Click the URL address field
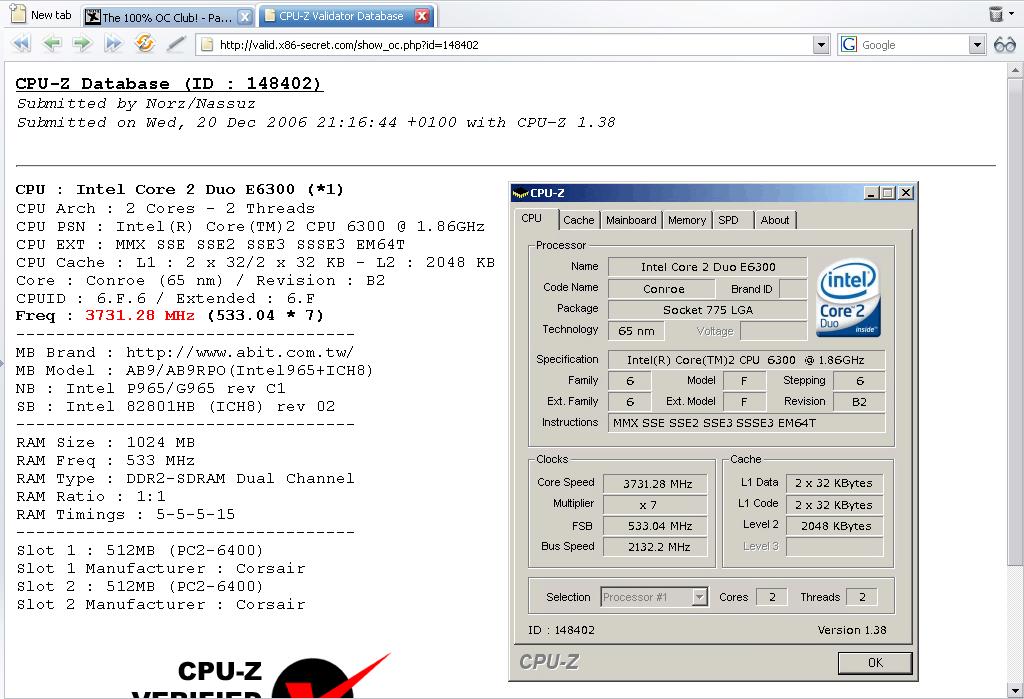Viewport: 1024px width, 699px height. (x=513, y=45)
